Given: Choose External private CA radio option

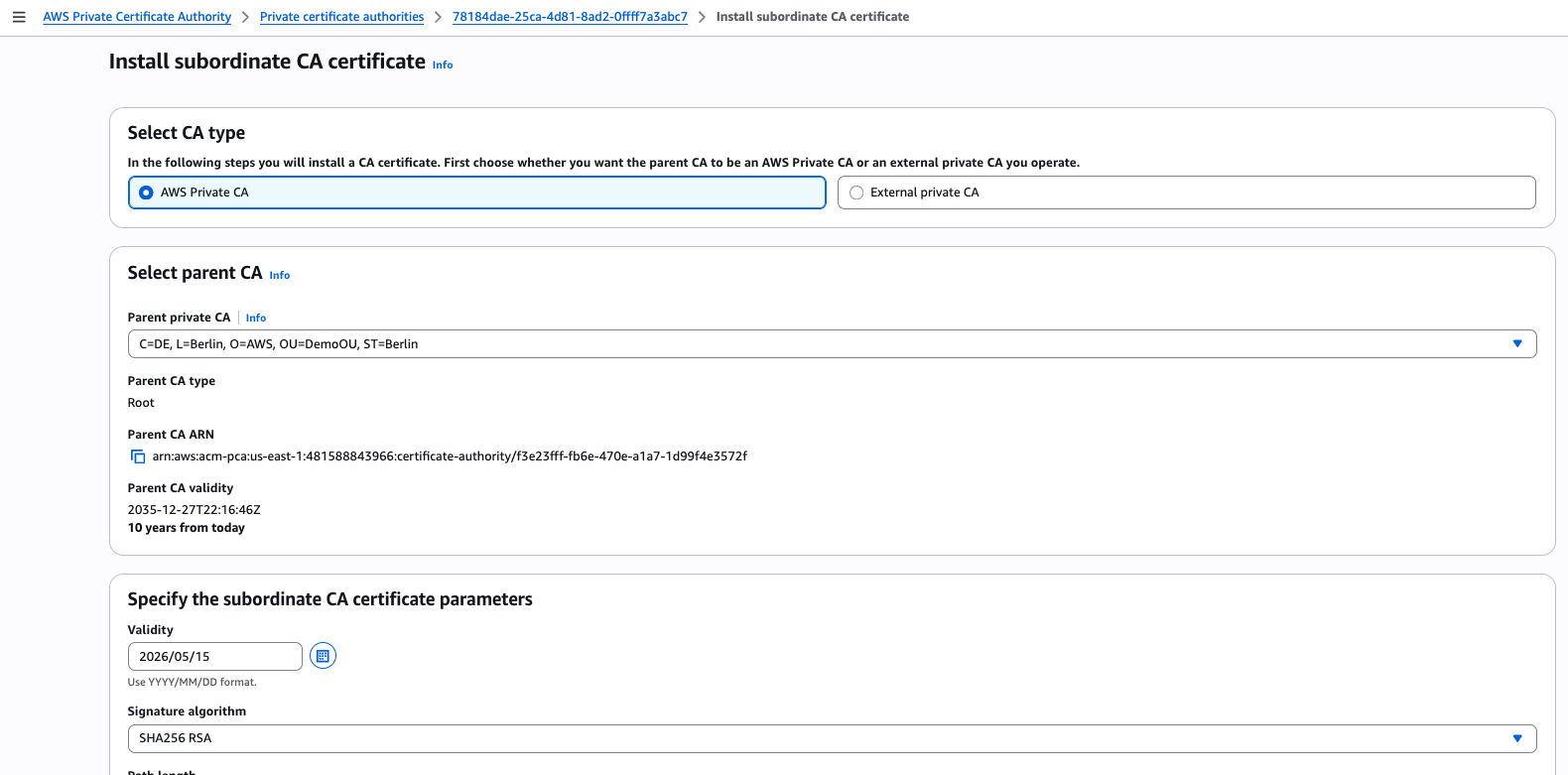Looking at the screenshot, I should click(x=856, y=193).
